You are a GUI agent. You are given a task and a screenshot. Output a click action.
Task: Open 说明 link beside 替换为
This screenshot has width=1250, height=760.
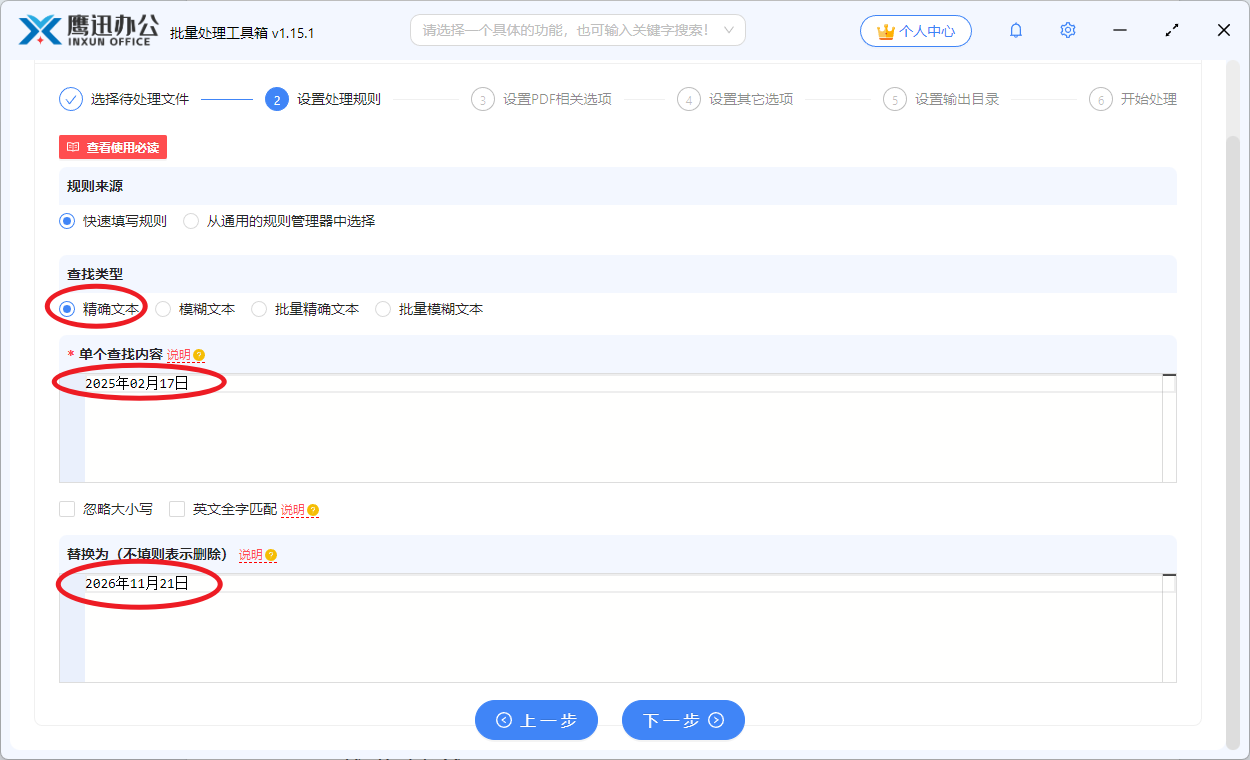click(250, 555)
